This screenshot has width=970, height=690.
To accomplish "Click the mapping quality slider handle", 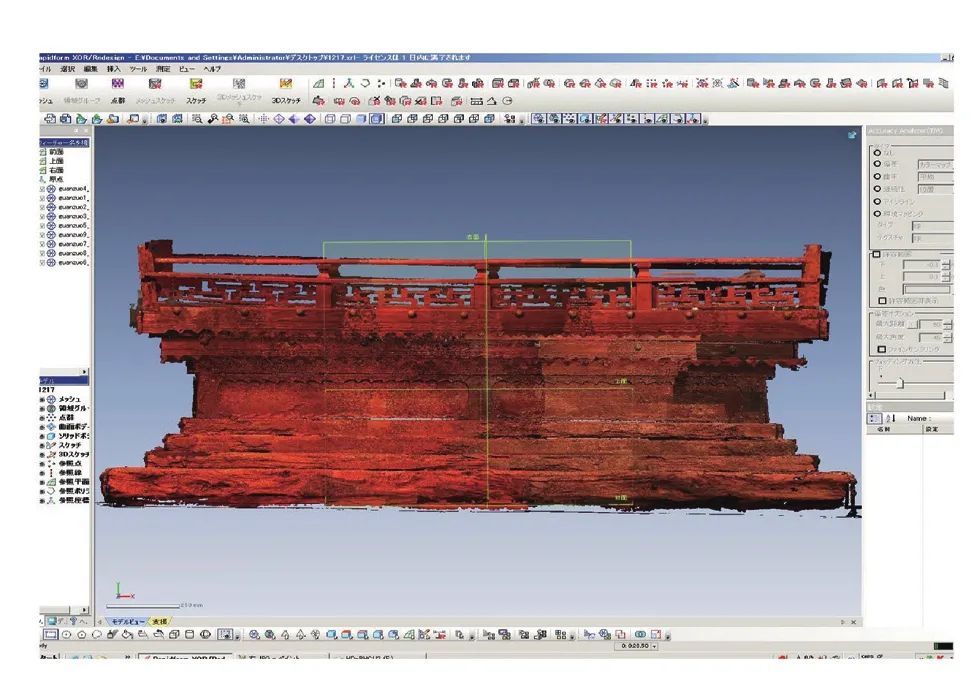I will (900, 384).
